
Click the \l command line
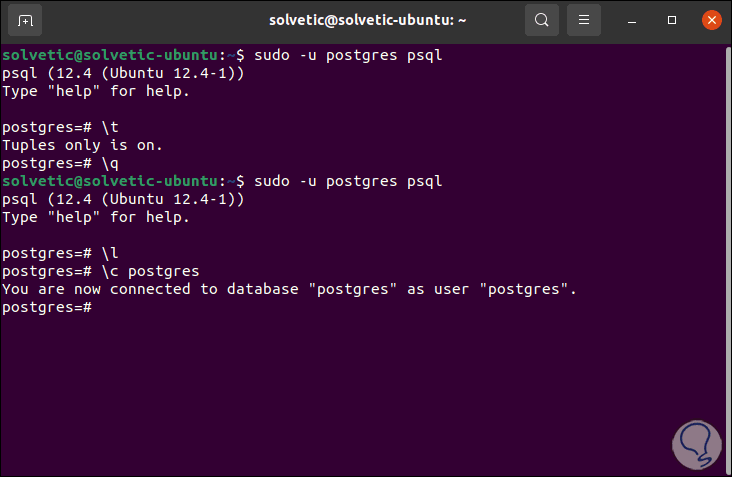pyautogui.click(x=111, y=253)
